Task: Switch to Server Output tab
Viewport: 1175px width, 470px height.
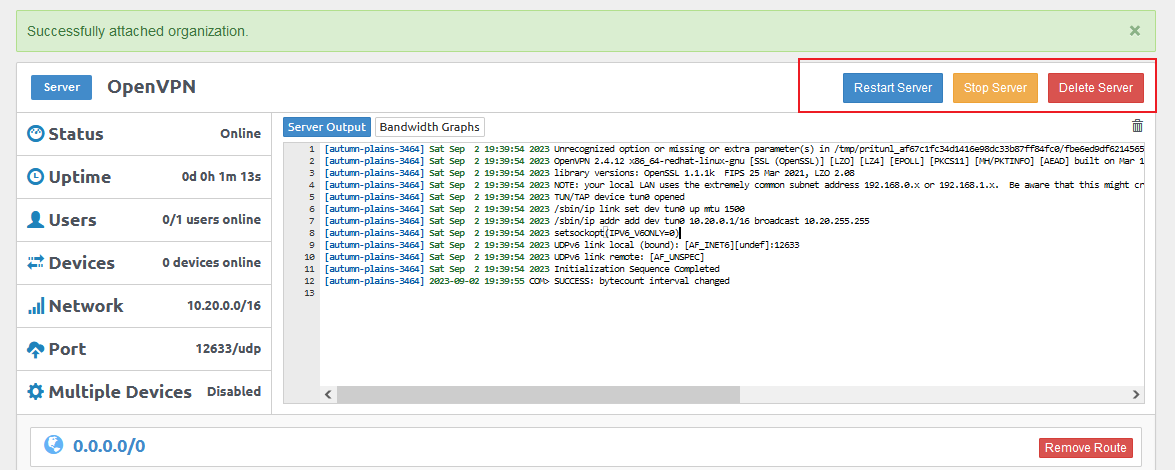Action: click(x=327, y=127)
